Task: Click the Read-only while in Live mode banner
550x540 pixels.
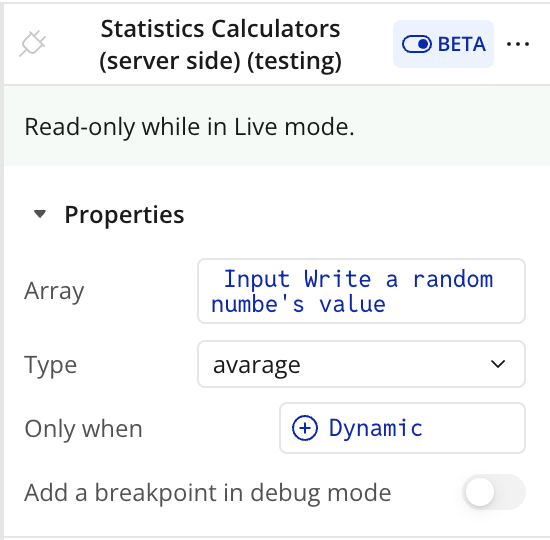Action: pyautogui.click(x=277, y=126)
